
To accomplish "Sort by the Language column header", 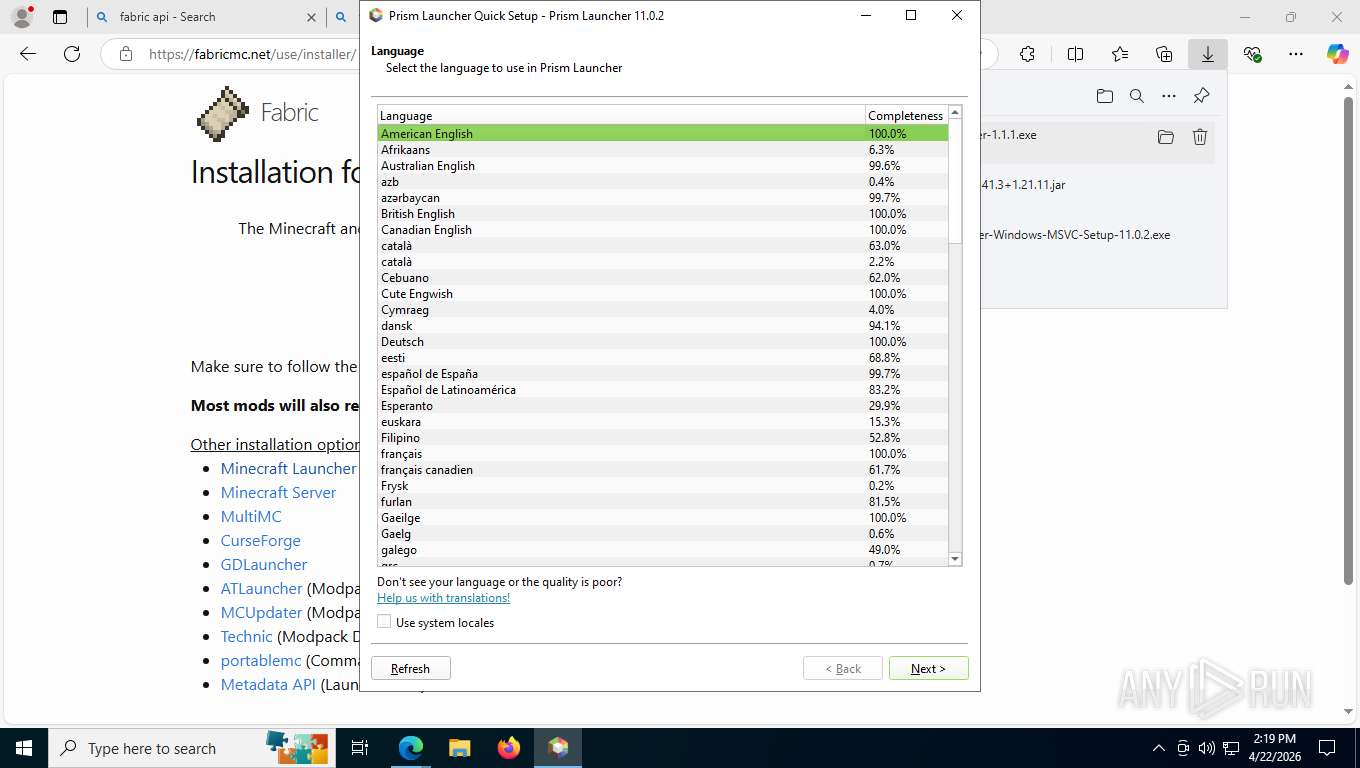I will coord(621,115).
